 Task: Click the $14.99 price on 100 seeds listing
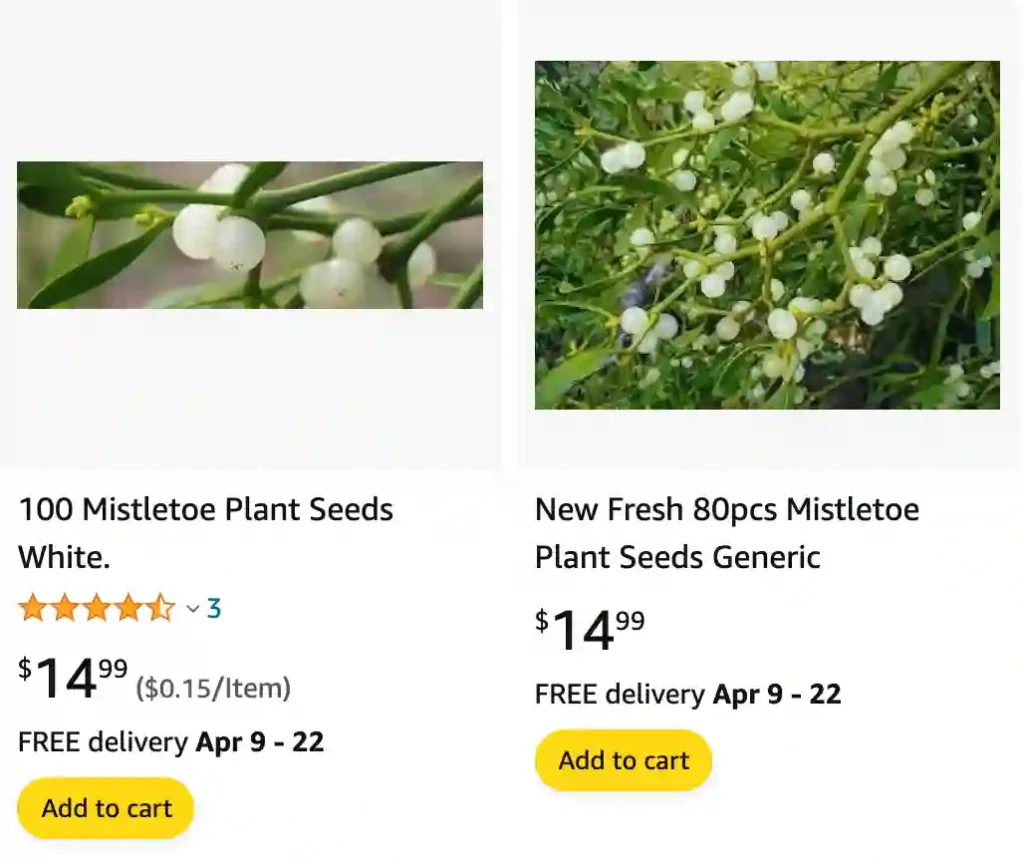73,678
